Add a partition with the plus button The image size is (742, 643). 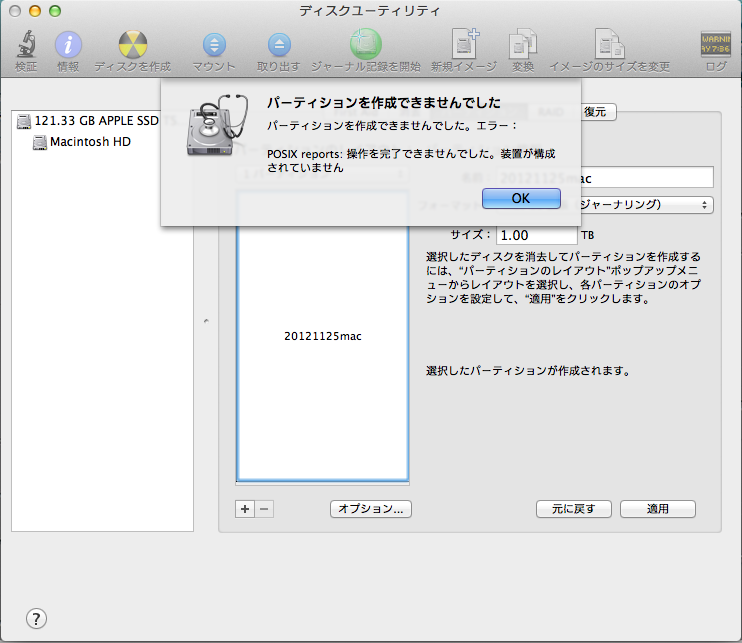tap(245, 508)
